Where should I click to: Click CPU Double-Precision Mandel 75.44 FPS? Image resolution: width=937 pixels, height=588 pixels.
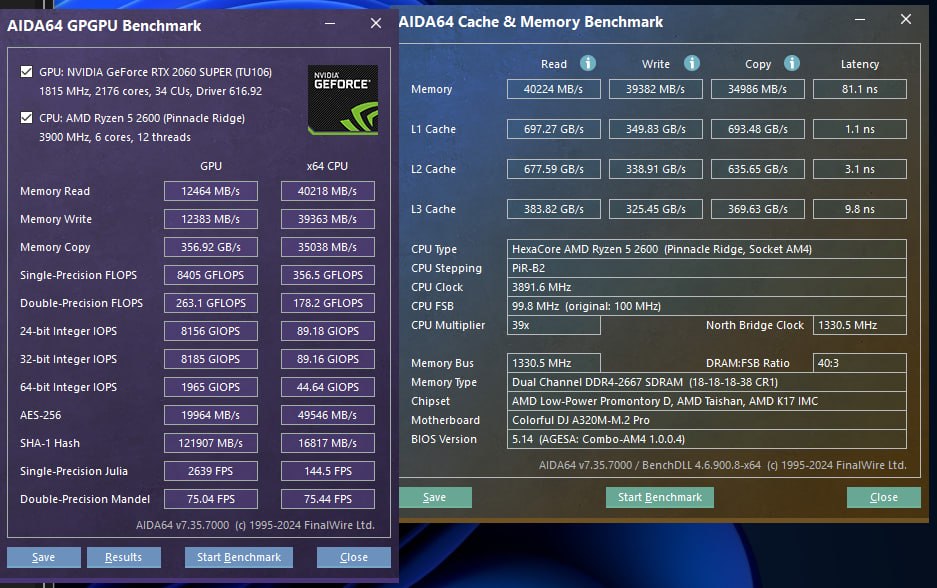pyautogui.click(x=328, y=499)
